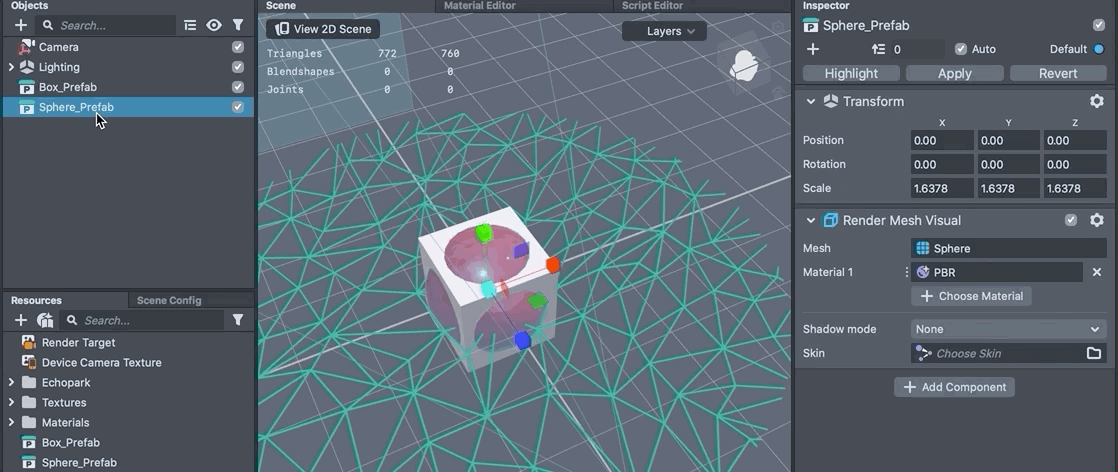Click the eye visibility icon in Objects toolbar
Screen dimensions: 1118x472
(214, 25)
